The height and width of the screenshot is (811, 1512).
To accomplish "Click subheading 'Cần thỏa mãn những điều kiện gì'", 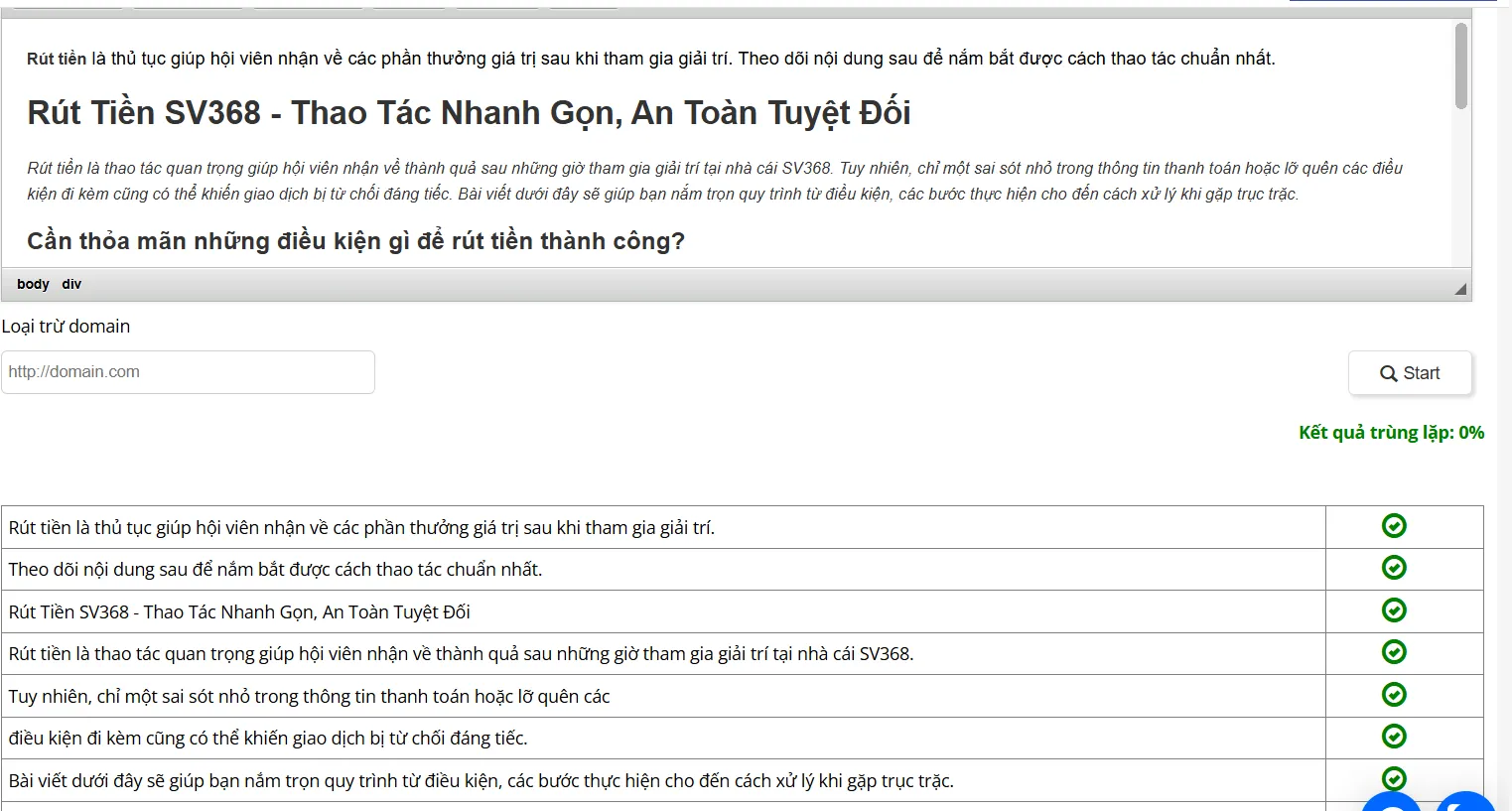I will click(355, 241).
